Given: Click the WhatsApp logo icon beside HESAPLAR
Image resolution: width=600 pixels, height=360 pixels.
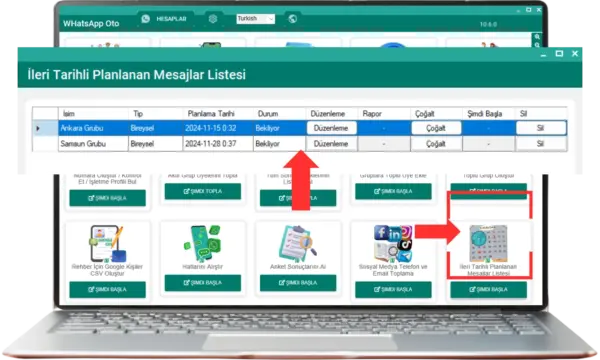Looking at the screenshot, I should coord(145,19).
